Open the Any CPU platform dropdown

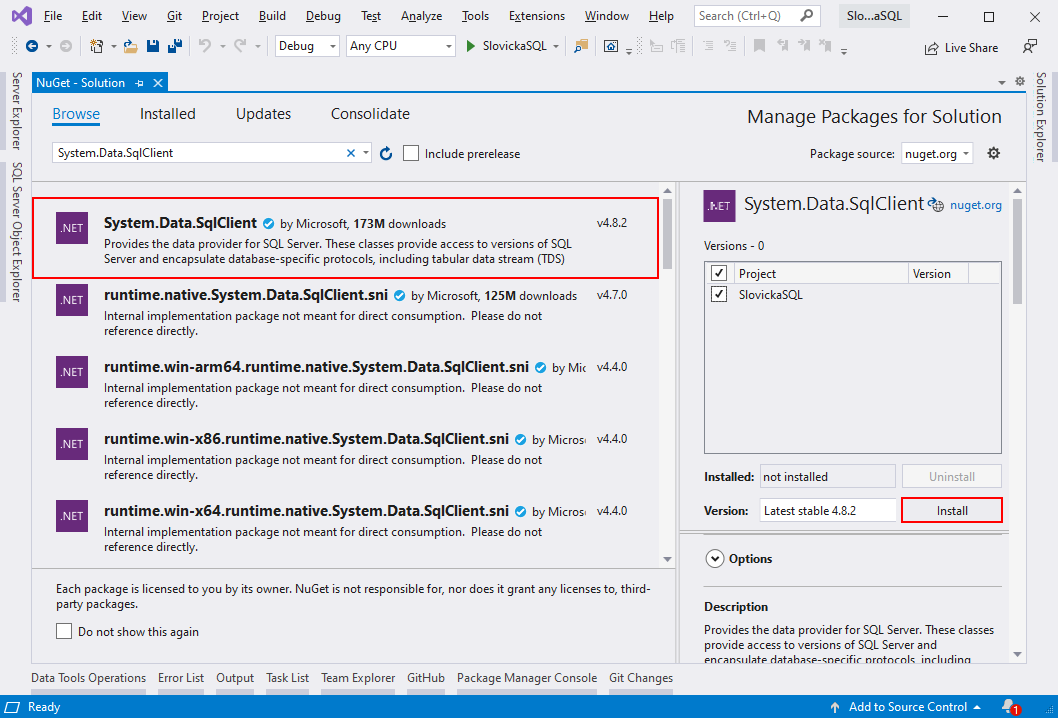click(401, 46)
